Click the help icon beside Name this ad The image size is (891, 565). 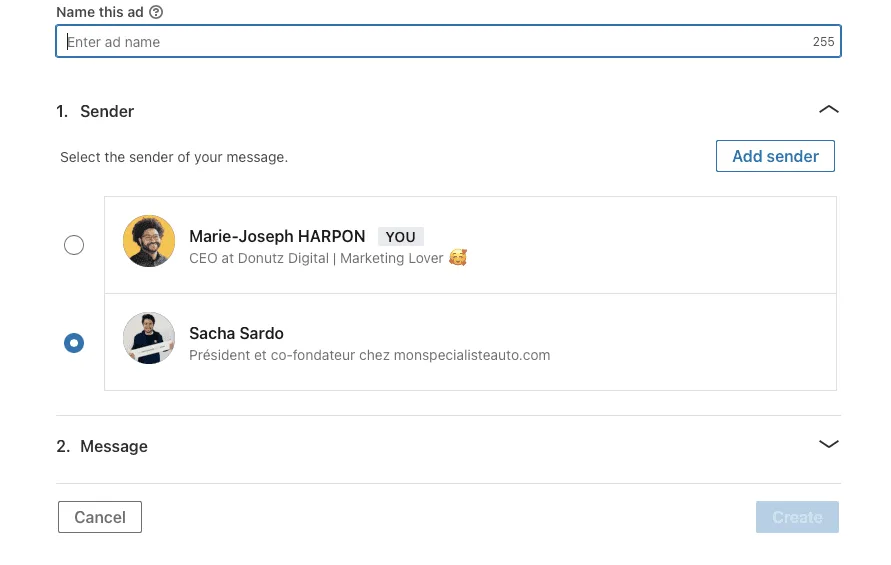pyautogui.click(x=156, y=12)
